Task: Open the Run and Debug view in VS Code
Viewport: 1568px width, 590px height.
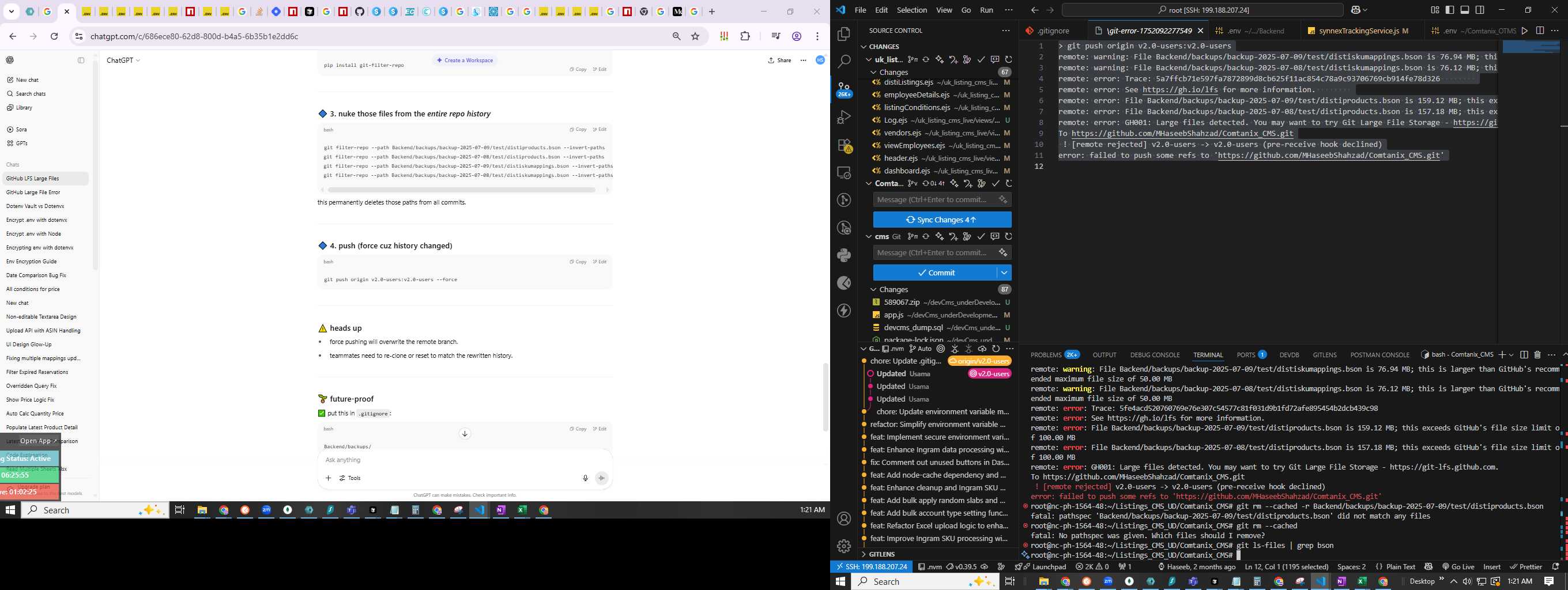Action: click(x=843, y=117)
